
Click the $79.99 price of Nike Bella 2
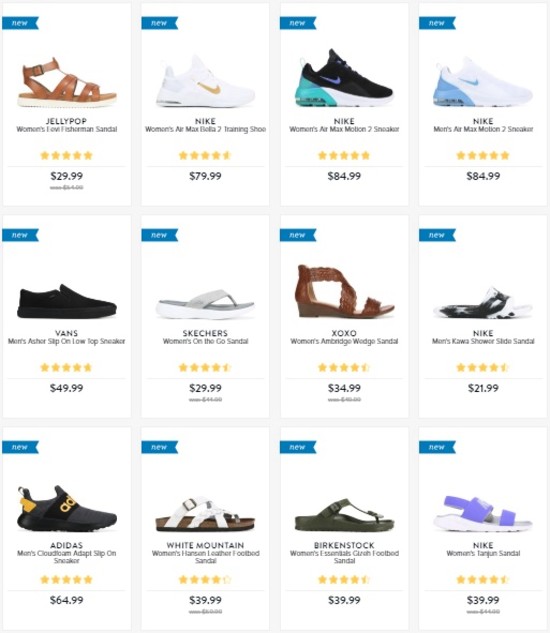pyautogui.click(x=205, y=176)
